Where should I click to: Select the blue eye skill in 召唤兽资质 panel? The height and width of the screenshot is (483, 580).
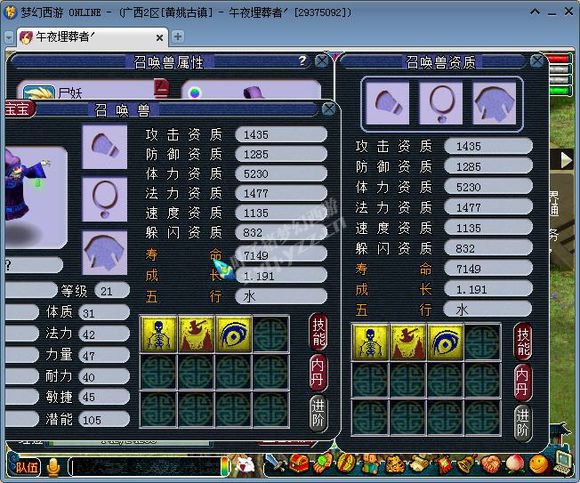445,342
